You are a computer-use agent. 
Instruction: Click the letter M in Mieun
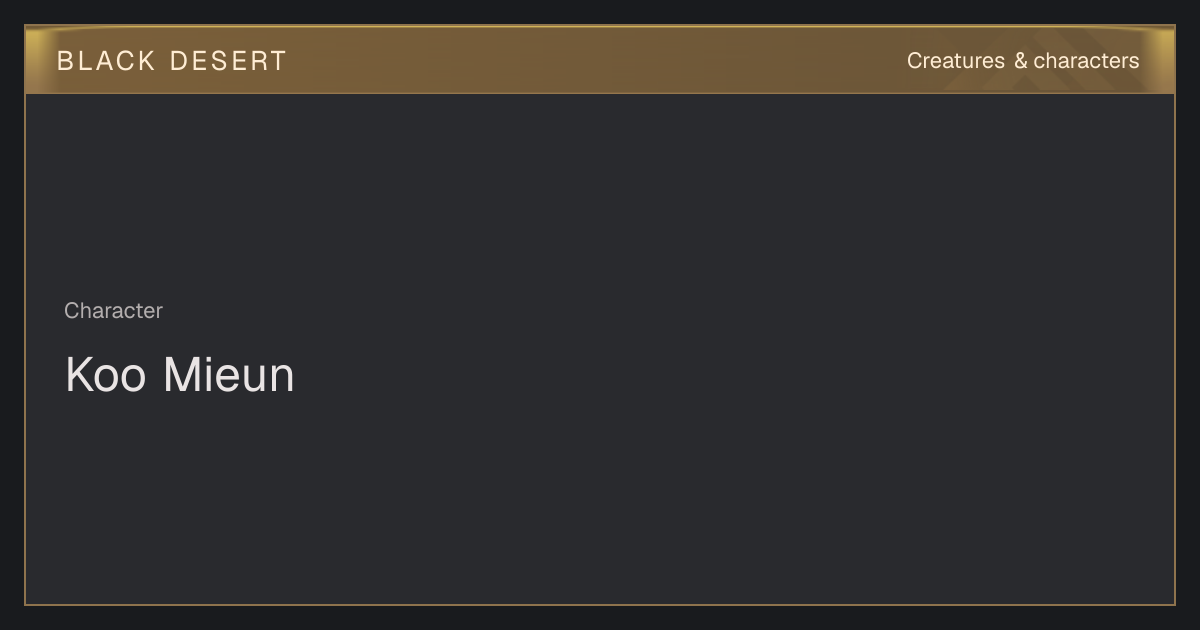181,375
